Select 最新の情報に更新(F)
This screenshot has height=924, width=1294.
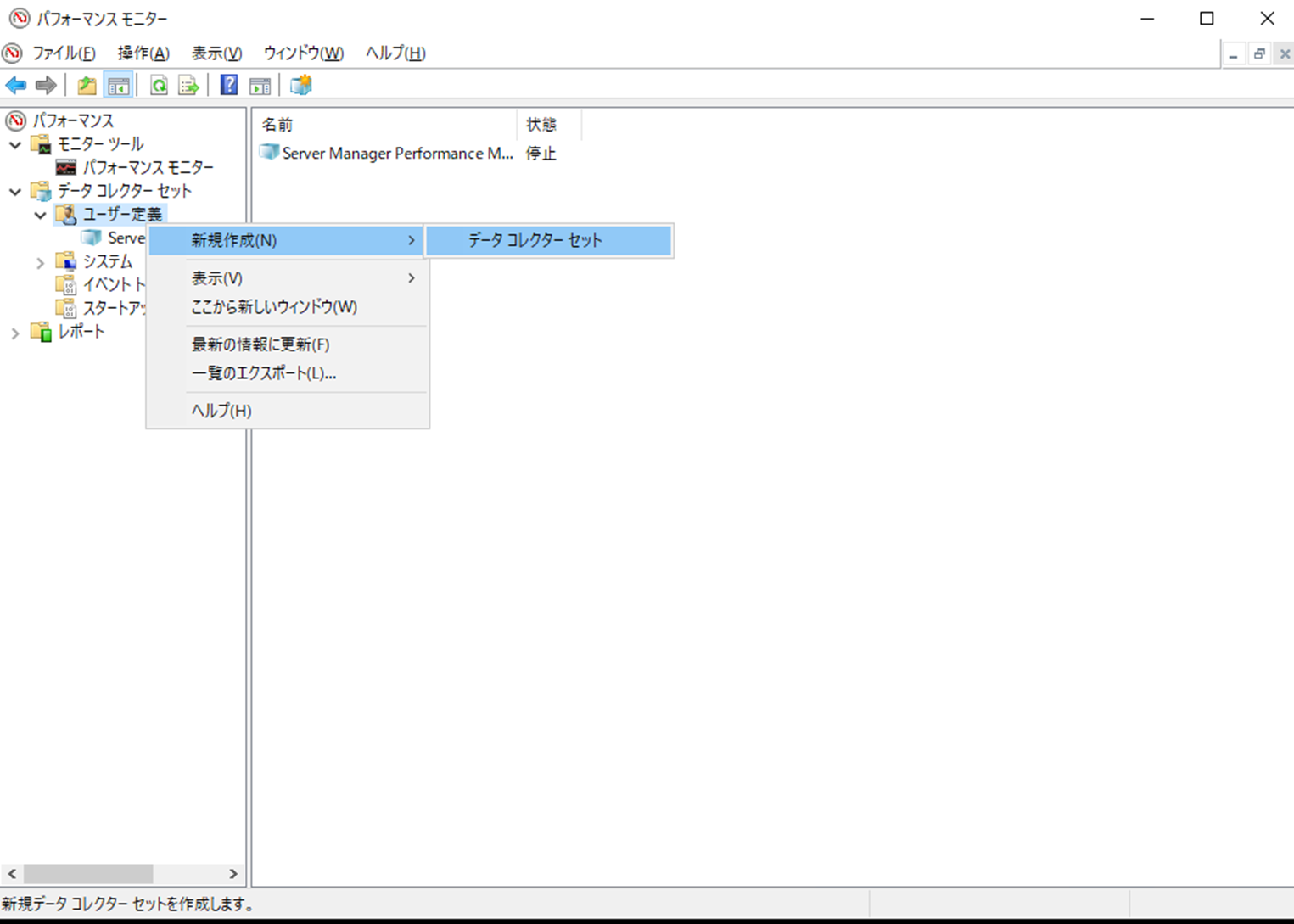(287, 344)
